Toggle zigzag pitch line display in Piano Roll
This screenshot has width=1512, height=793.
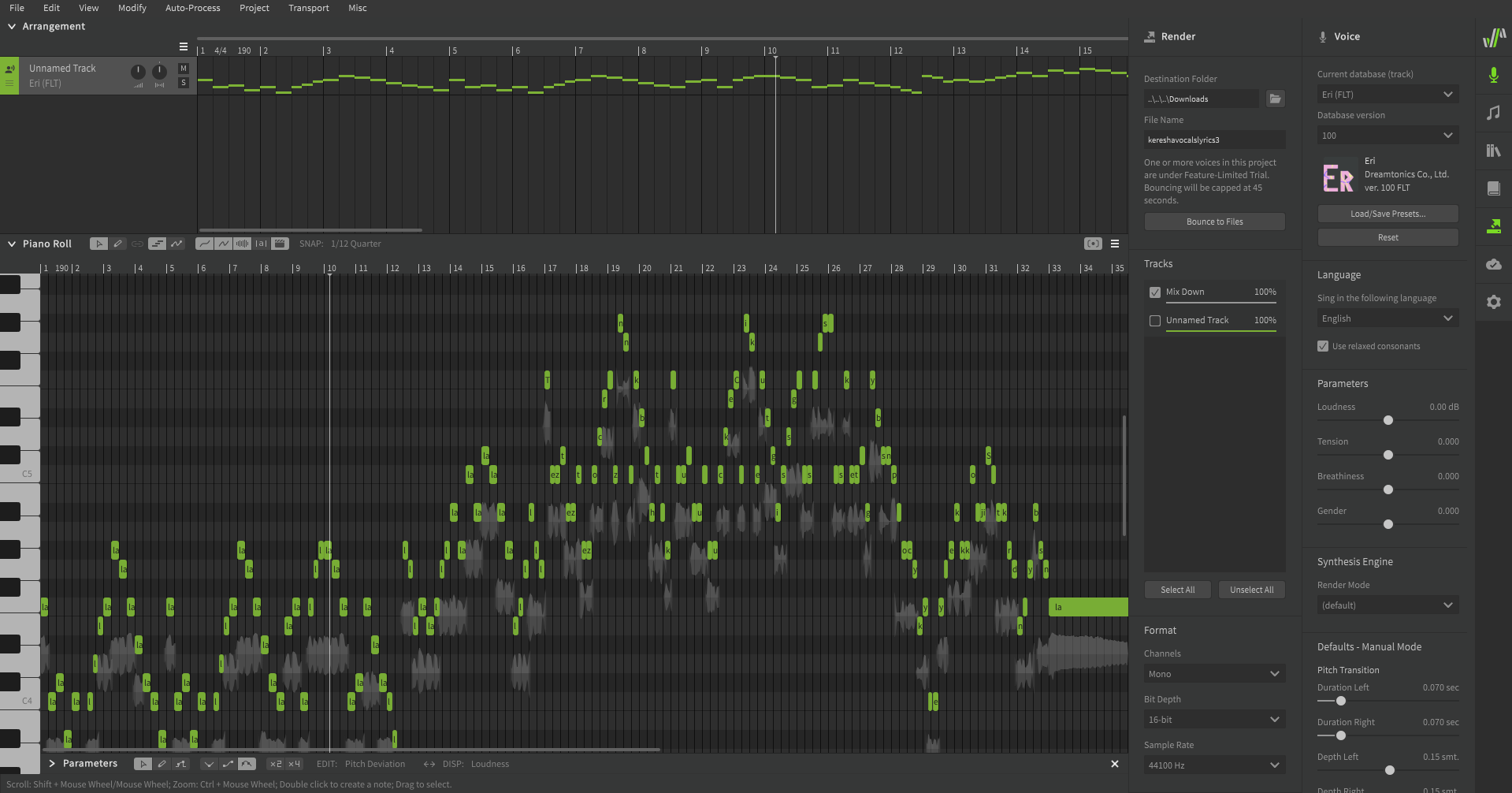[x=223, y=244]
